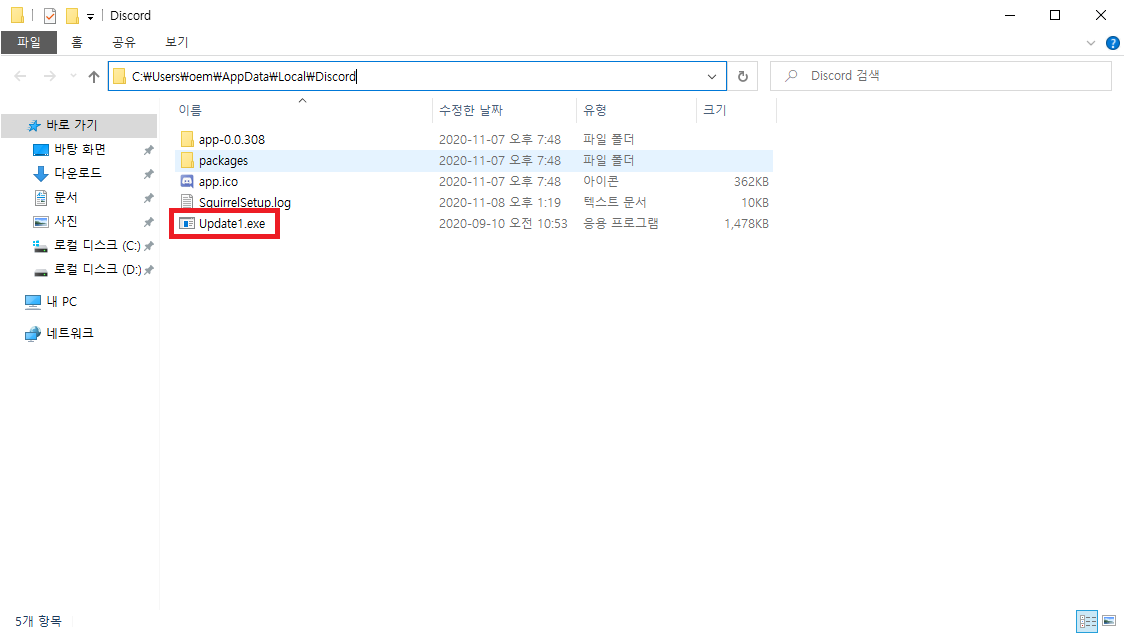Open 로컬 디스크 (D:) in navigation pane
The height and width of the screenshot is (634, 1125).
(97, 269)
